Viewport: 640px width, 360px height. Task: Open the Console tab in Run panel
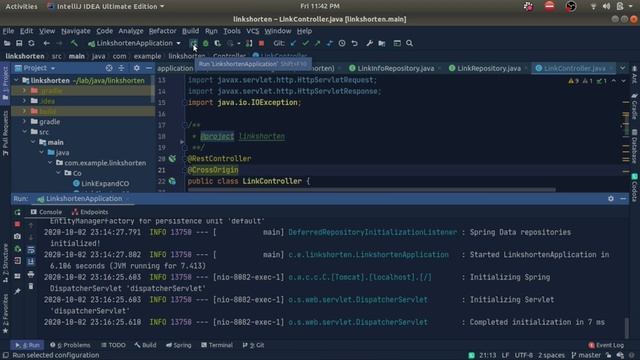[x=46, y=212]
